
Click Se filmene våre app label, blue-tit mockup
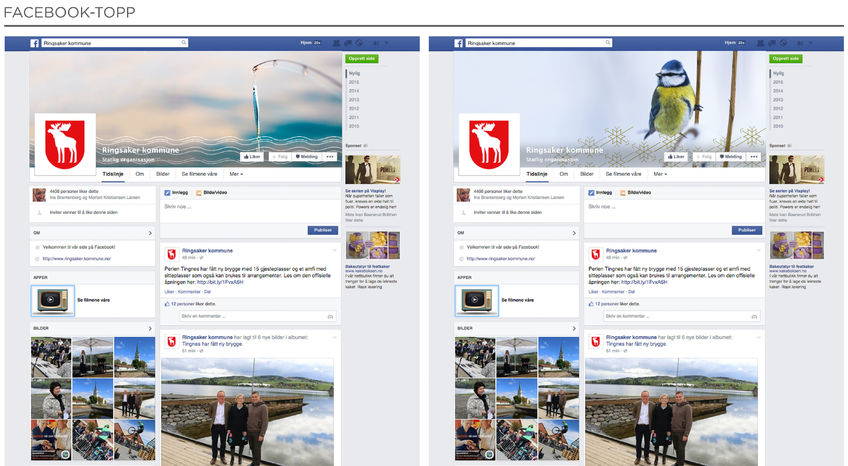pos(517,300)
